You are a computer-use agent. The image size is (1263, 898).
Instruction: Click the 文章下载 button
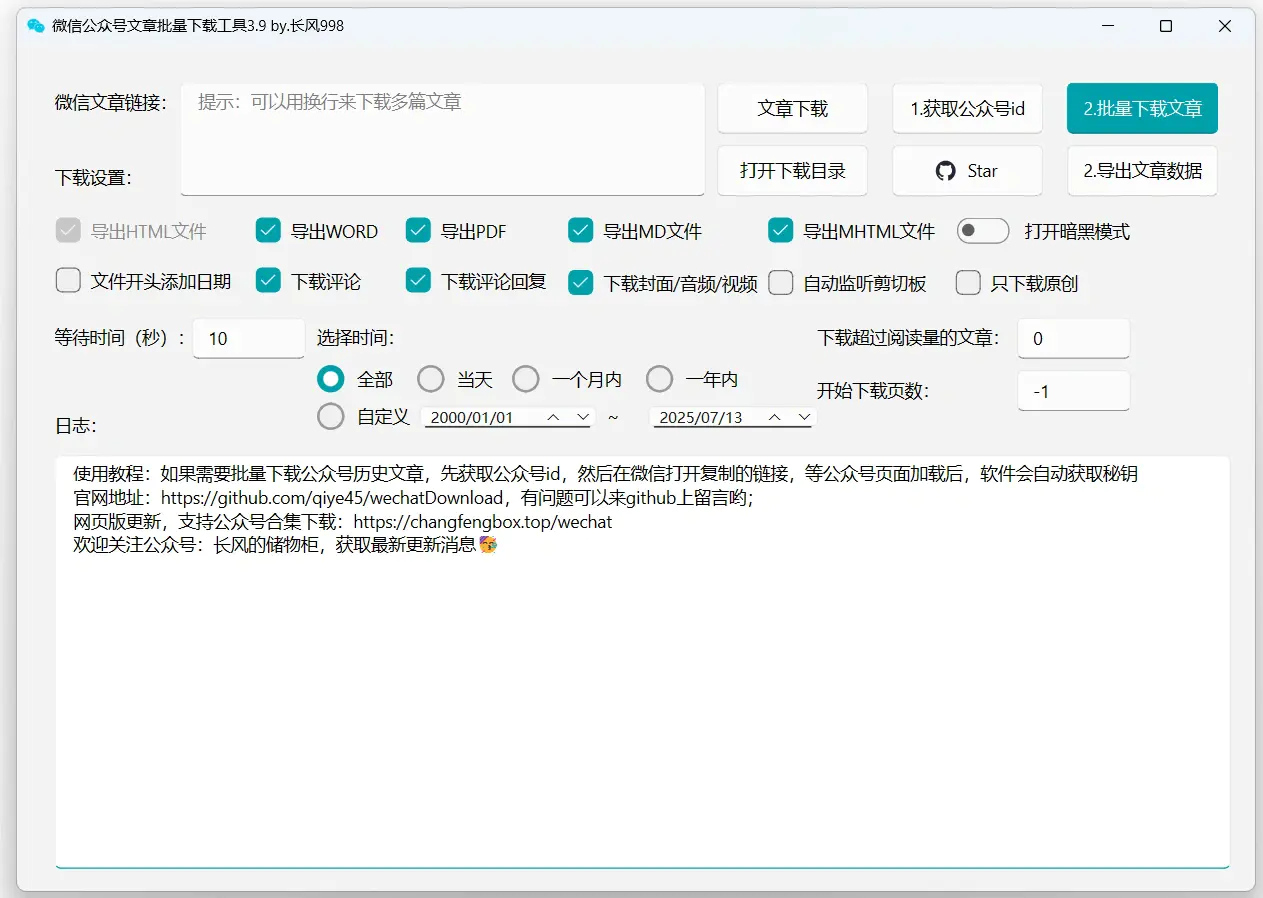tap(792, 108)
